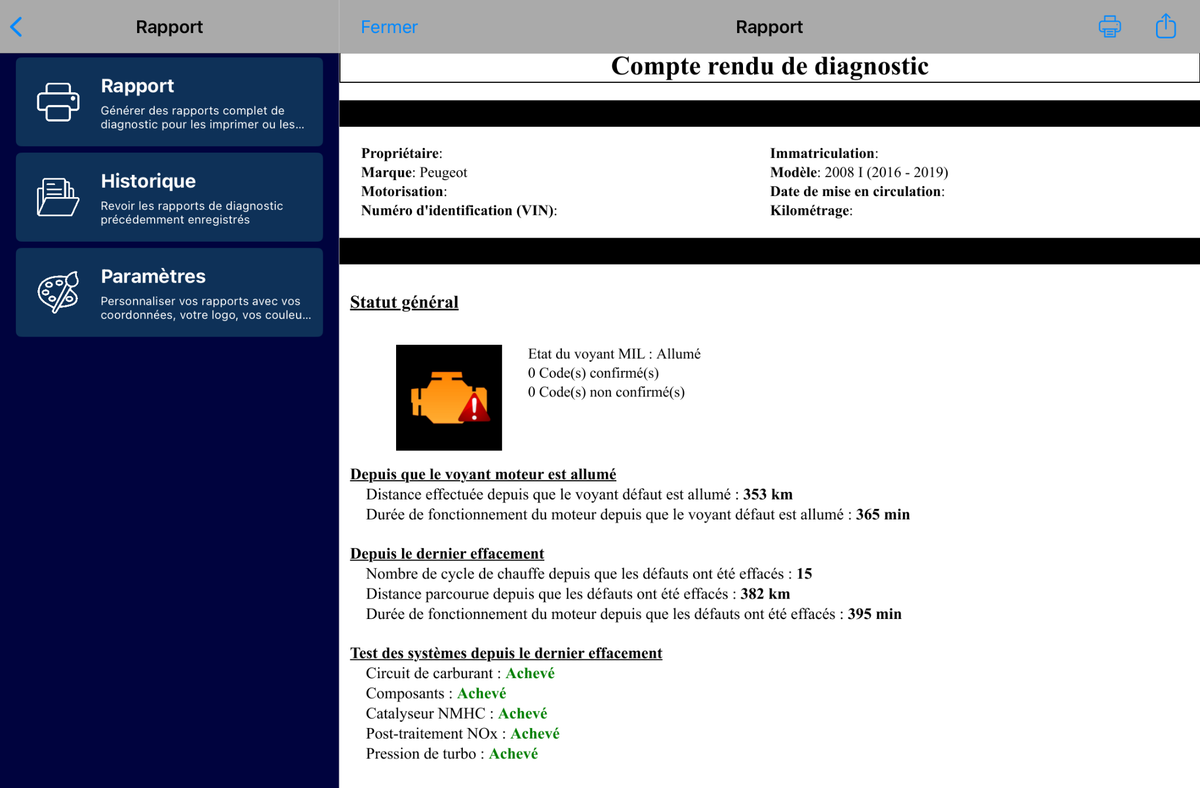
Task: Click the Kilométrage label
Action: click(811, 210)
